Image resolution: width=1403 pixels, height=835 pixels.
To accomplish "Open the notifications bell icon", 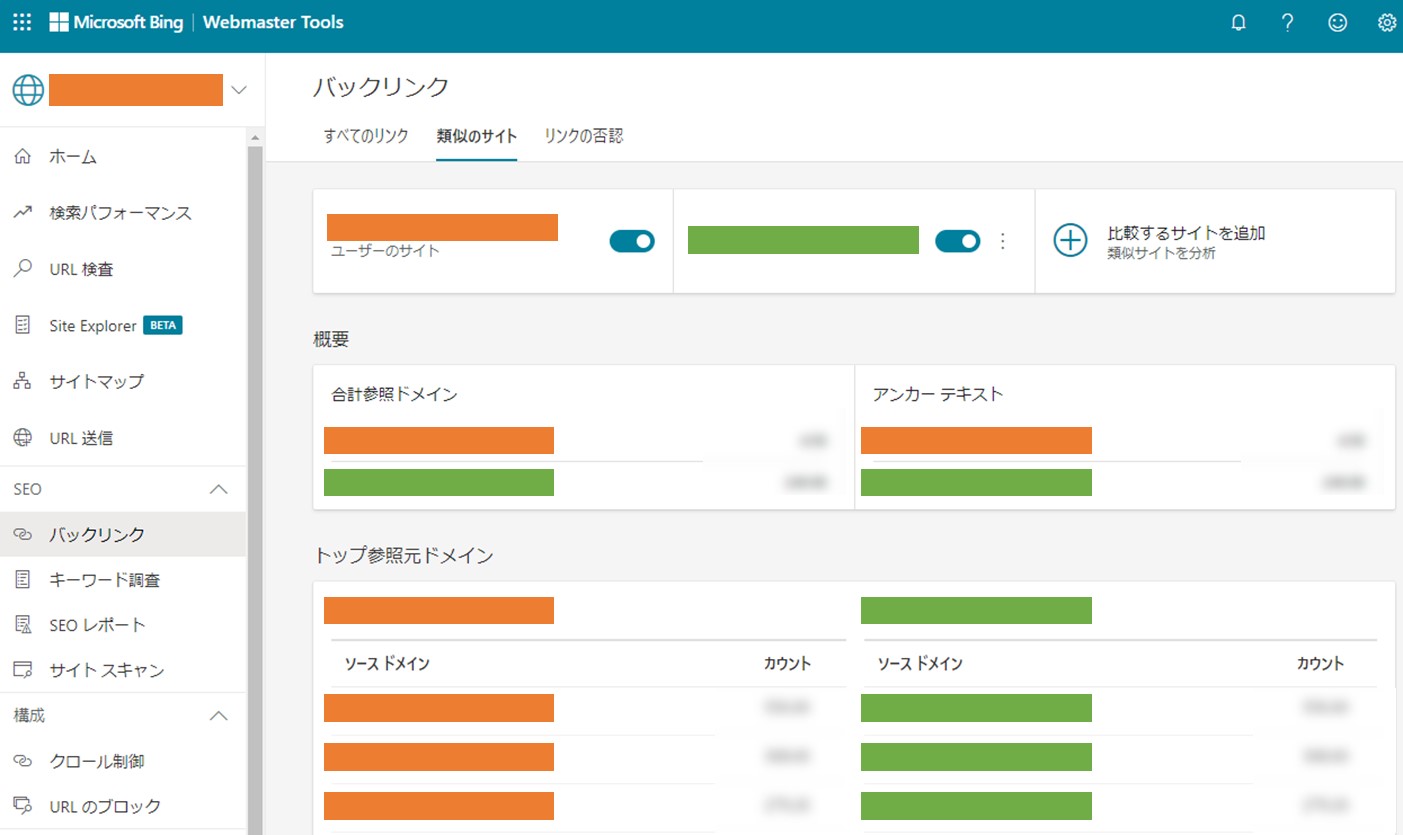I will pos(1239,23).
